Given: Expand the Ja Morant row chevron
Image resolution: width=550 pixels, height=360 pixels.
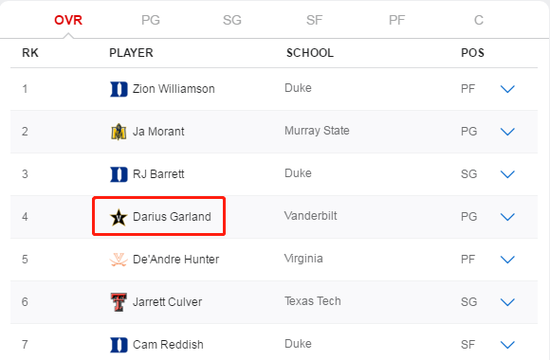Looking at the screenshot, I should (507, 132).
